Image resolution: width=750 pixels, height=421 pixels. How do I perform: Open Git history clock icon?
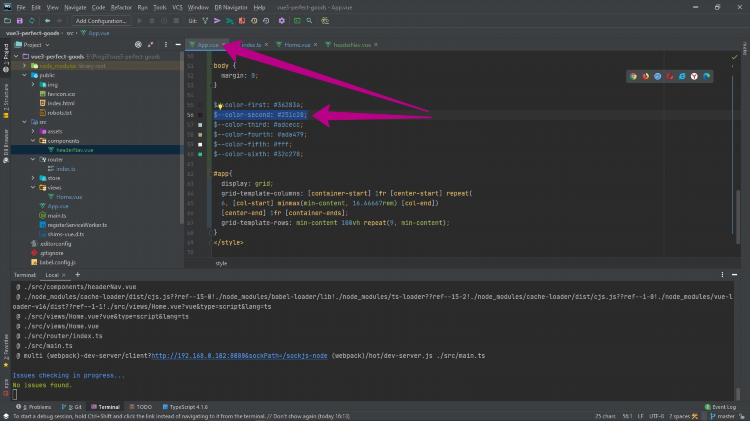point(254,21)
